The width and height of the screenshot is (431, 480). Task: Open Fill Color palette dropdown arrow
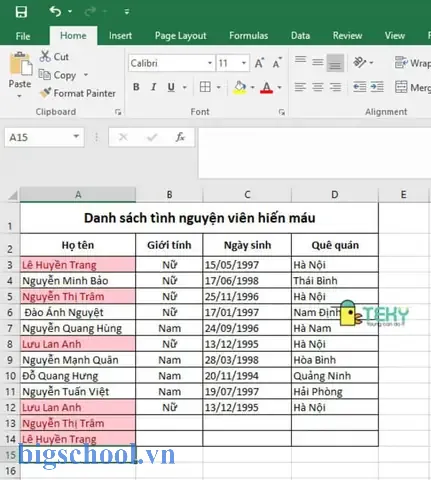253,87
